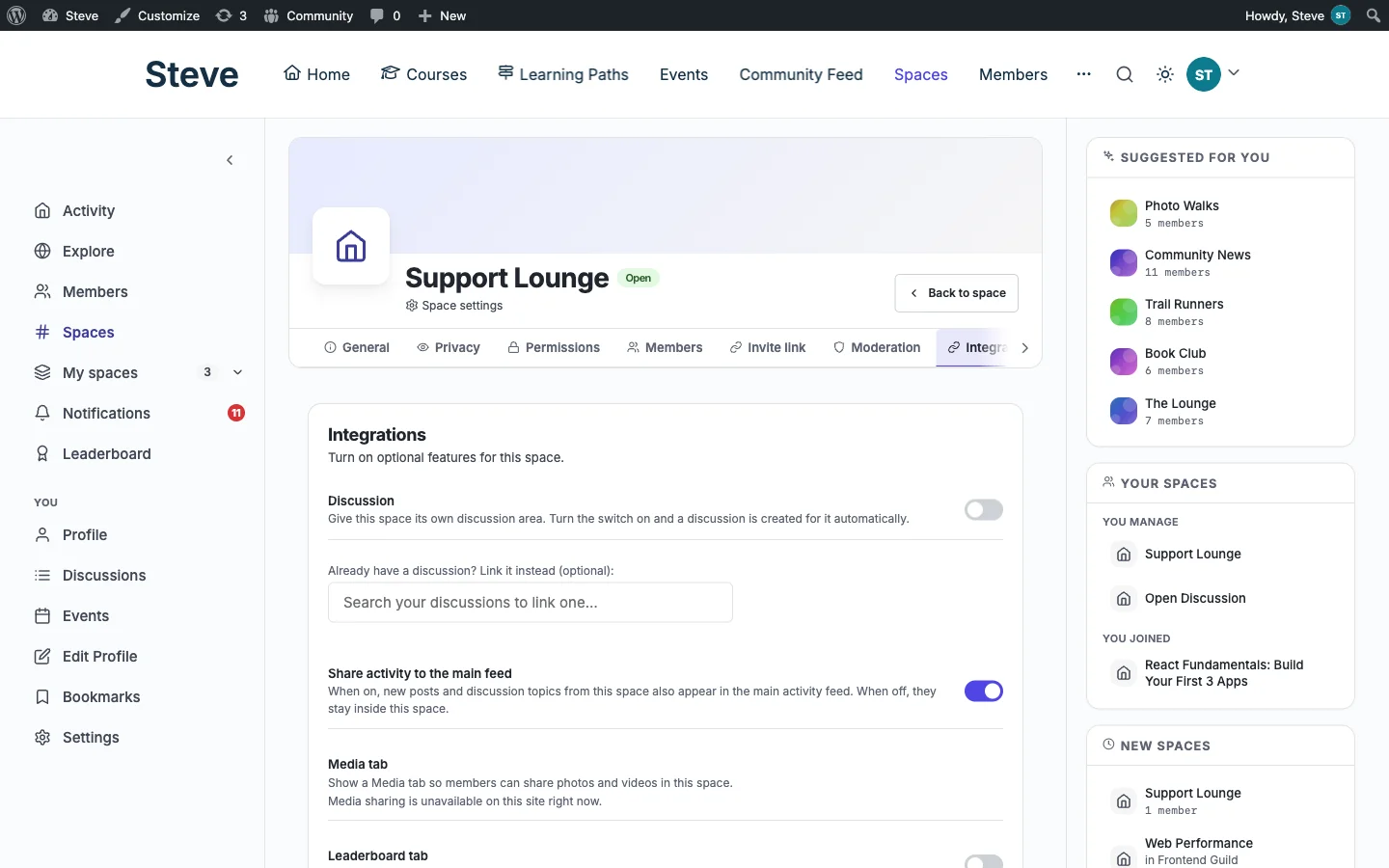Enable the Discussion toggle
Image resolution: width=1389 pixels, height=868 pixels.
pyautogui.click(x=984, y=509)
